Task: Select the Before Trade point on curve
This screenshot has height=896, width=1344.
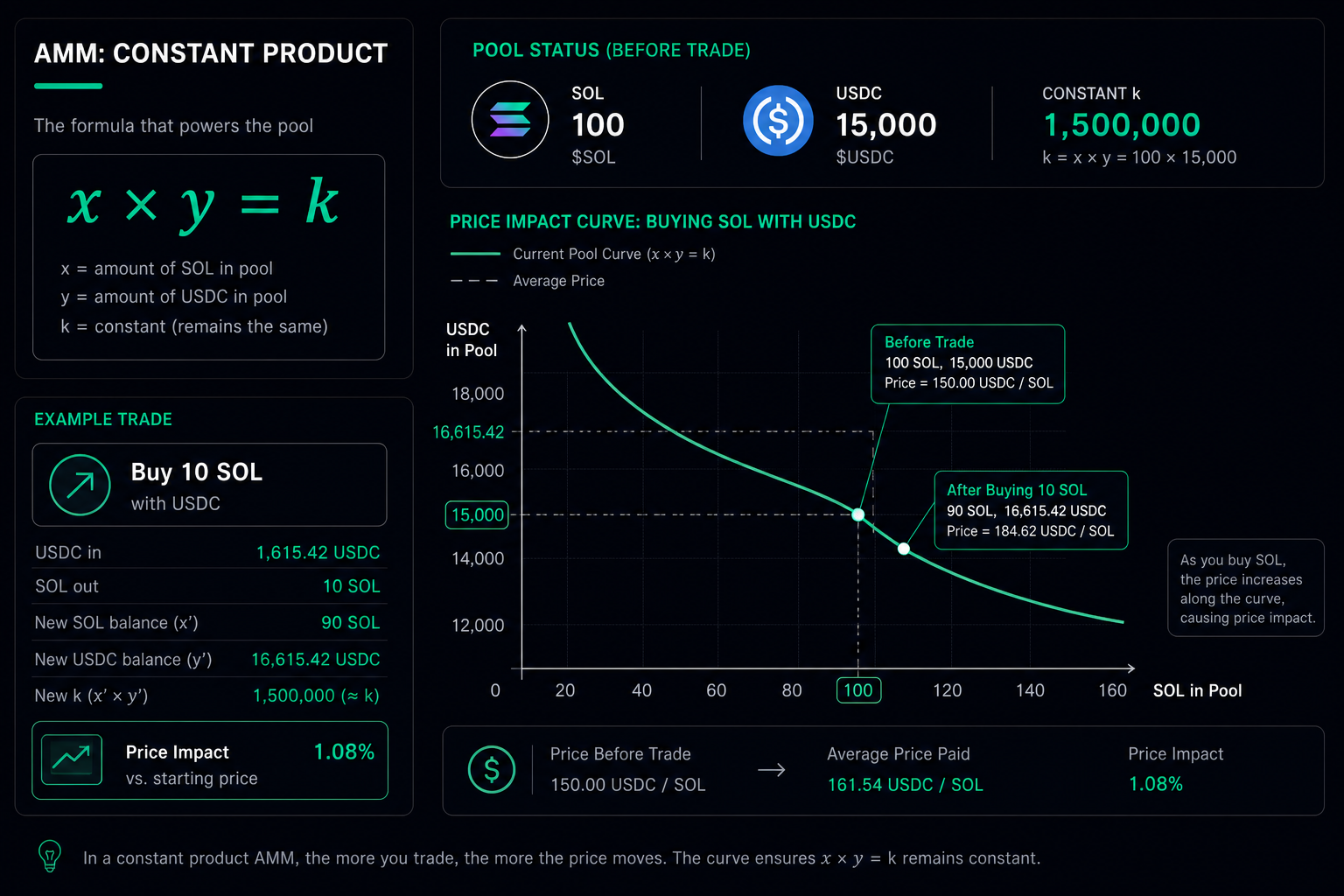Action: (x=858, y=514)
